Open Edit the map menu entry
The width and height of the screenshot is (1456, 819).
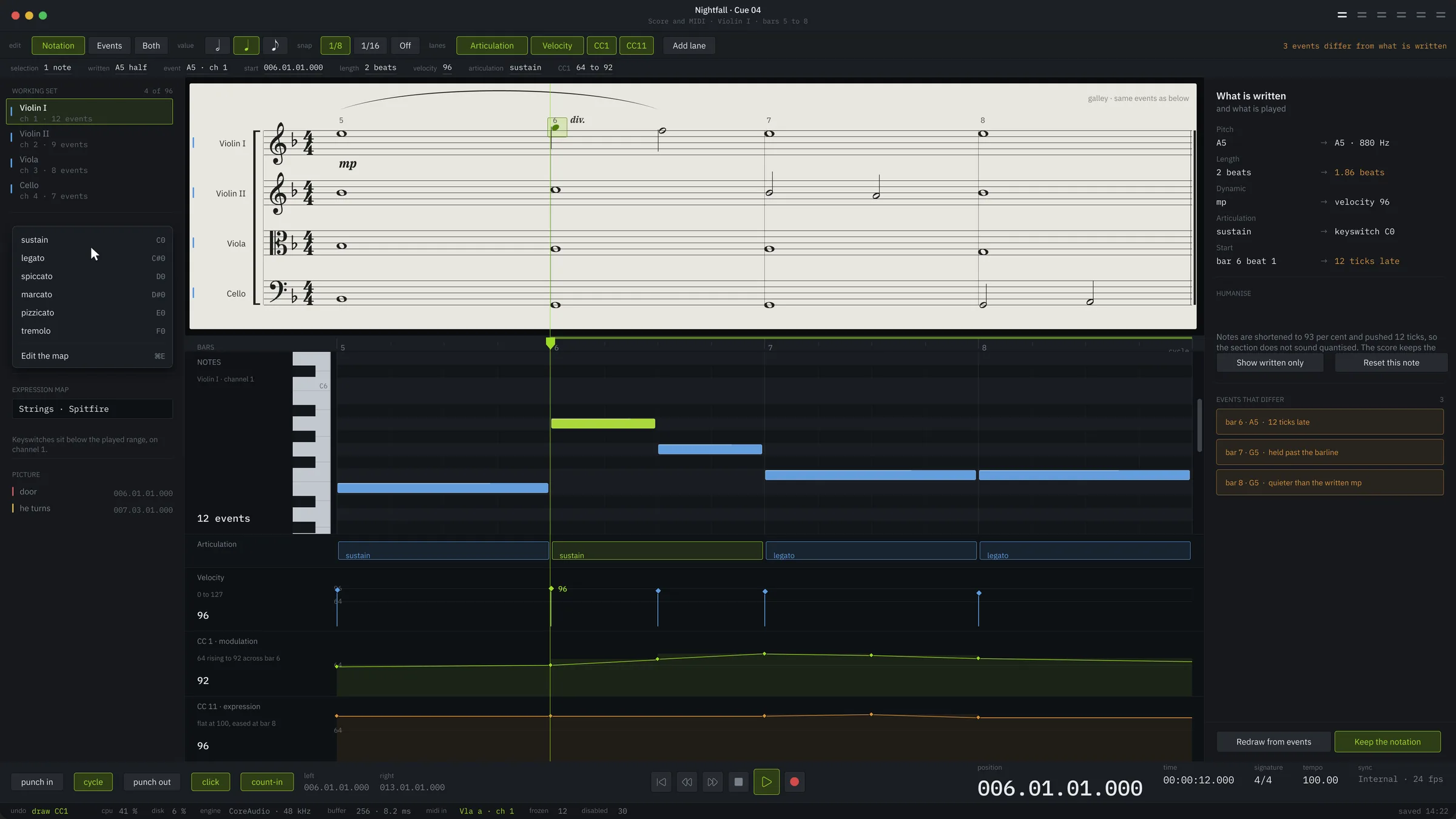pyautogui.click(x=92, y=356)
